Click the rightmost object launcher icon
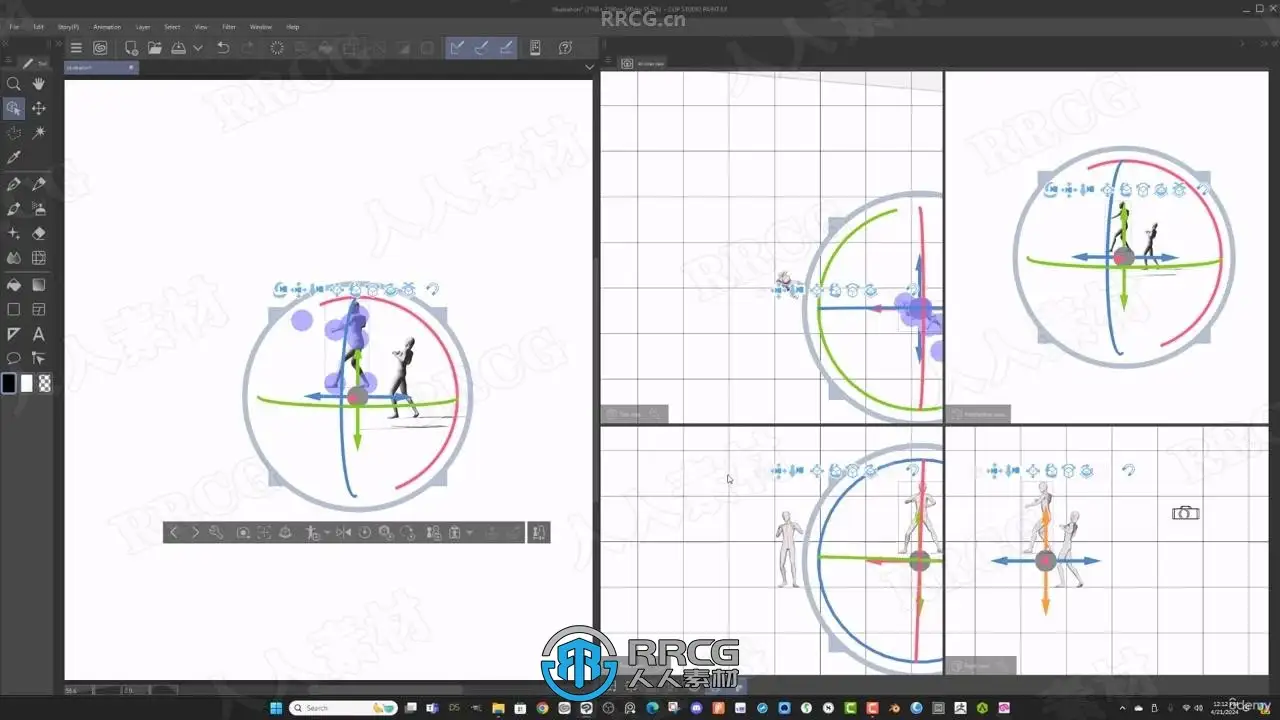1280x720 pixels. pyautogui.click(x=539, y=533)
